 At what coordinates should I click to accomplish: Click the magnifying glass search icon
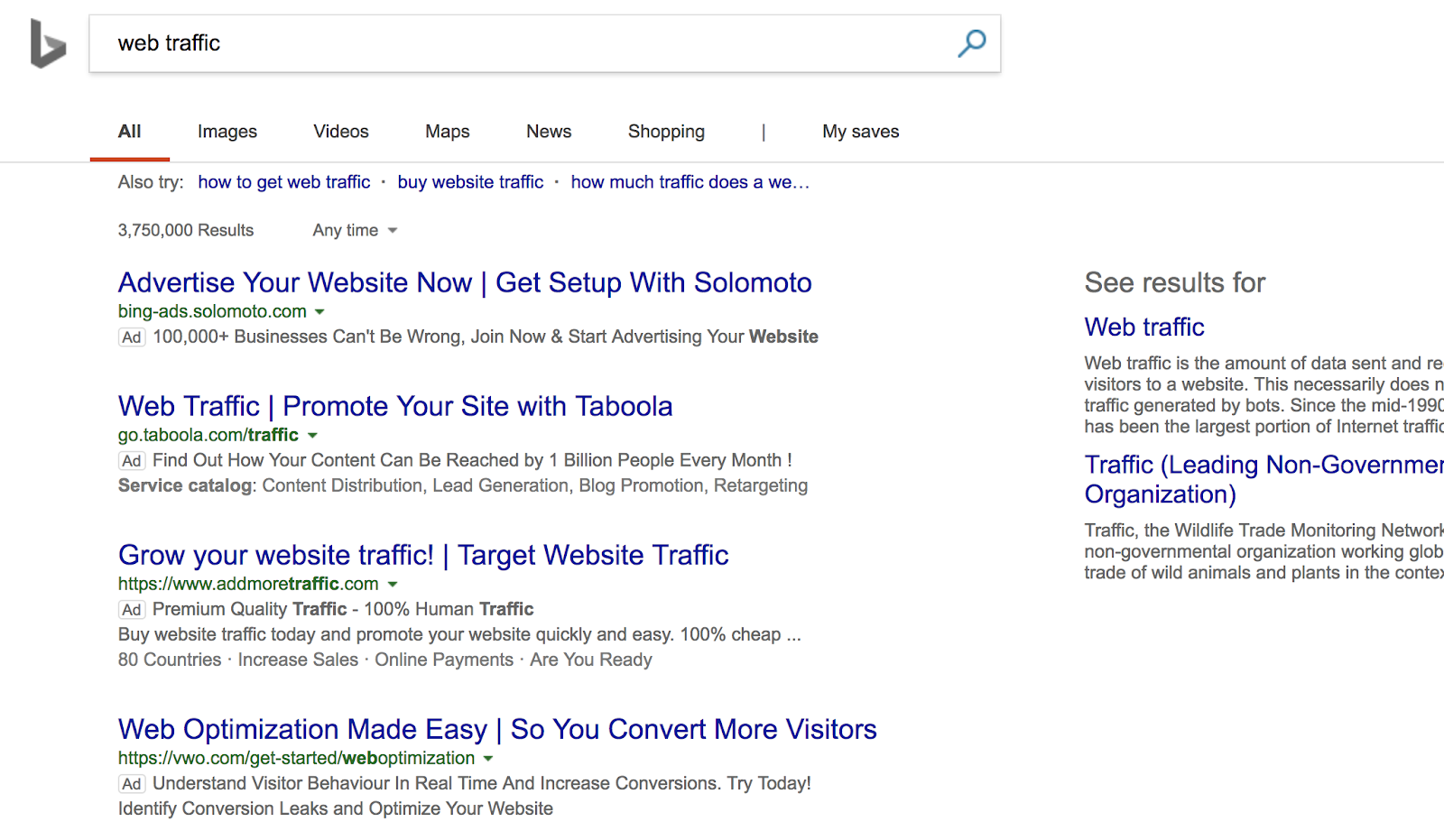(971, 42)
